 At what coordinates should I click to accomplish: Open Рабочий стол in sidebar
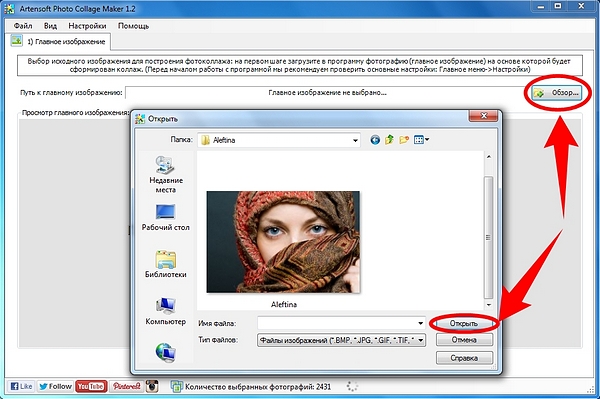click(166, 218)
